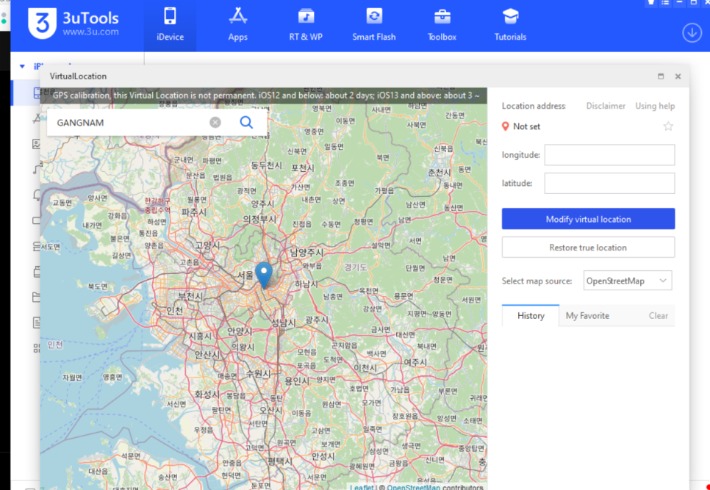The image size is (710, 490).
Task: Click the latitude input field
Action: click(x=609, y=183)
